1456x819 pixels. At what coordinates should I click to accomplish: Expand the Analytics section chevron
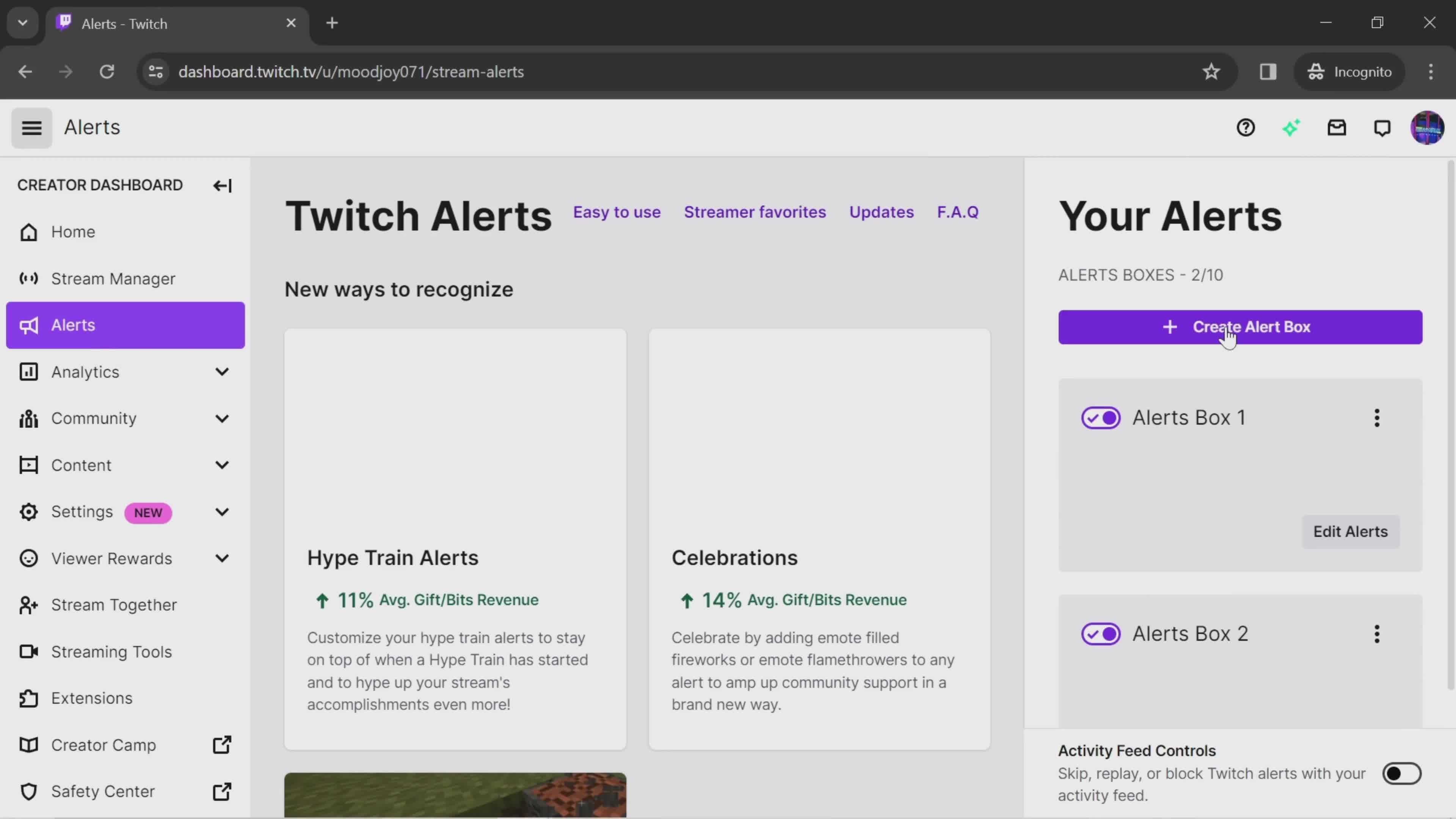(x=222, y=372)
